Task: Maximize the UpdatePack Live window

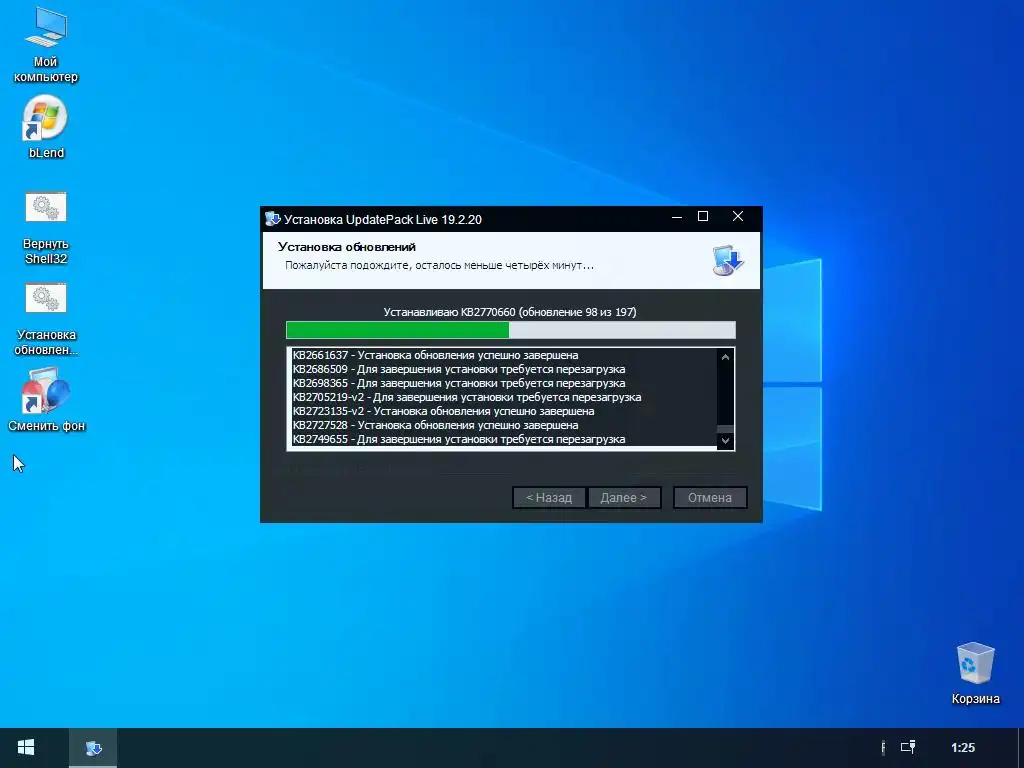Action: (x=703, y=217)
